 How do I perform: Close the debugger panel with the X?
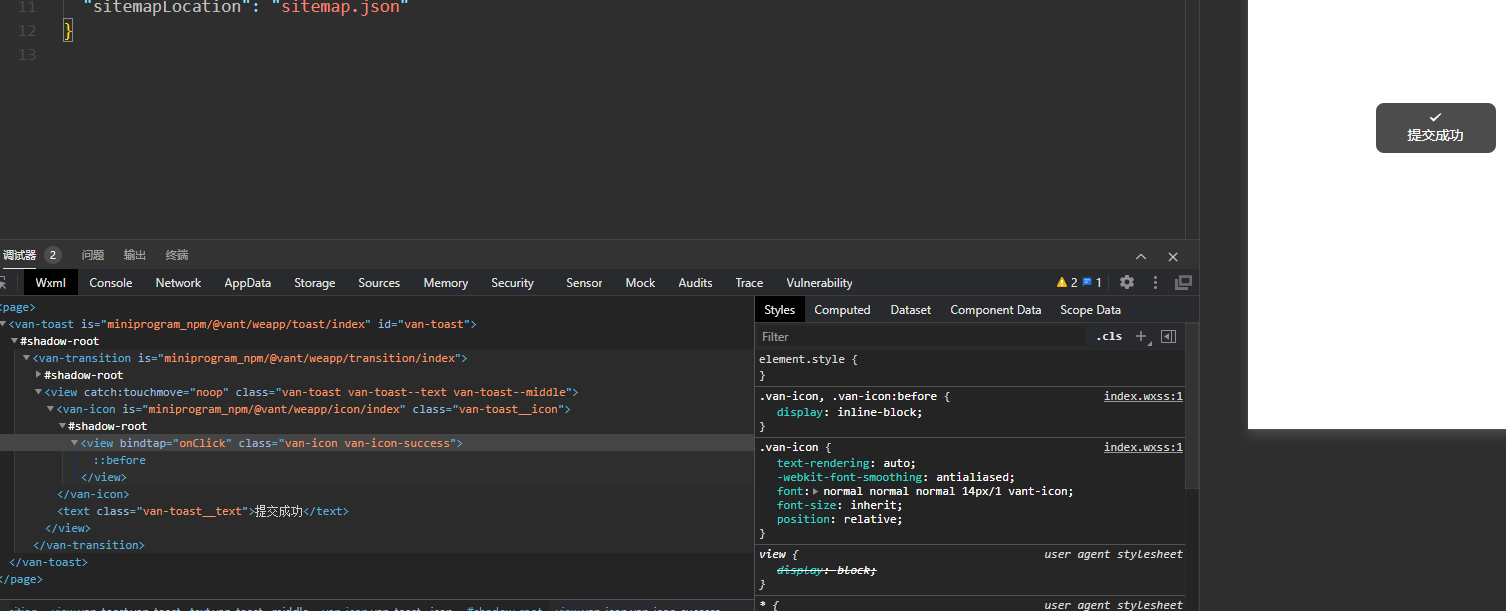[x=1173, y=257]
